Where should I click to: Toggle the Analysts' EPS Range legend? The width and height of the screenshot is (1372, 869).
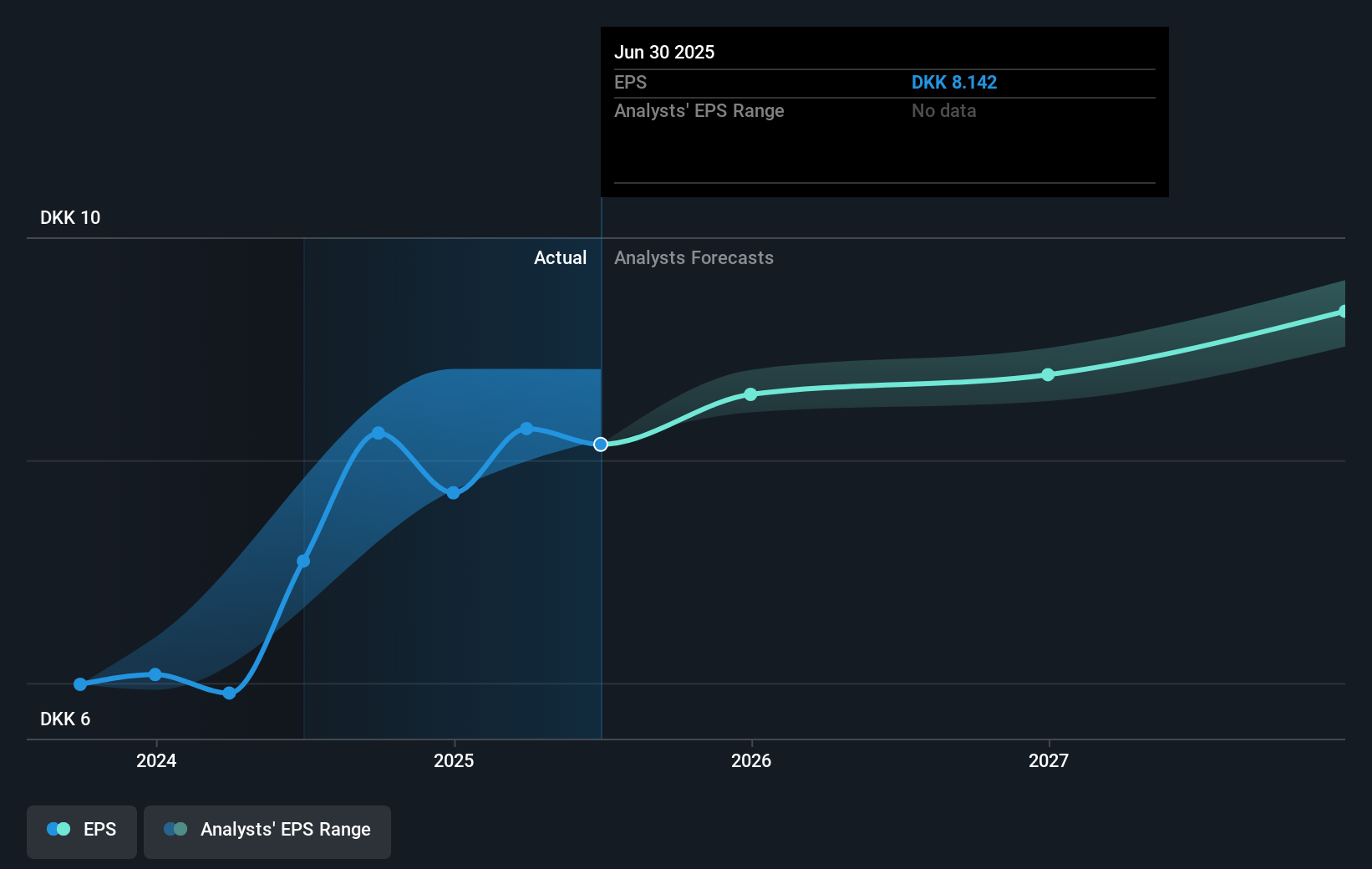267,831
